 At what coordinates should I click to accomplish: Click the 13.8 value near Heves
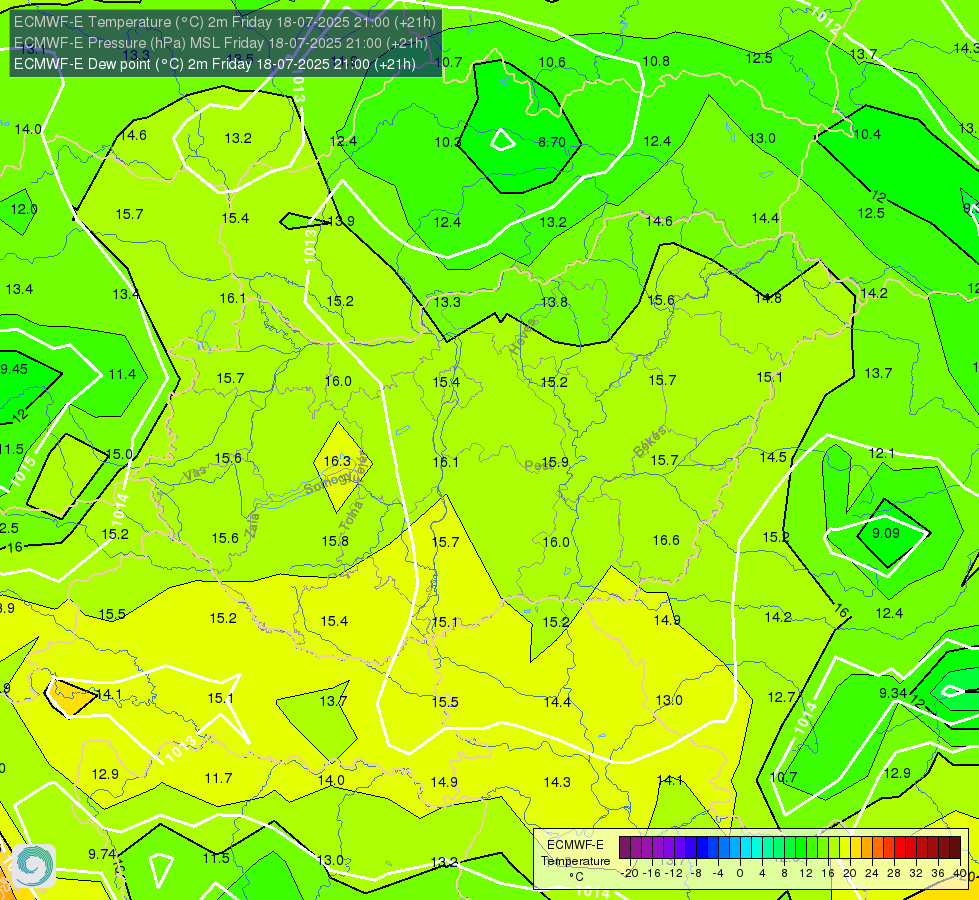(x=554, y=302)
